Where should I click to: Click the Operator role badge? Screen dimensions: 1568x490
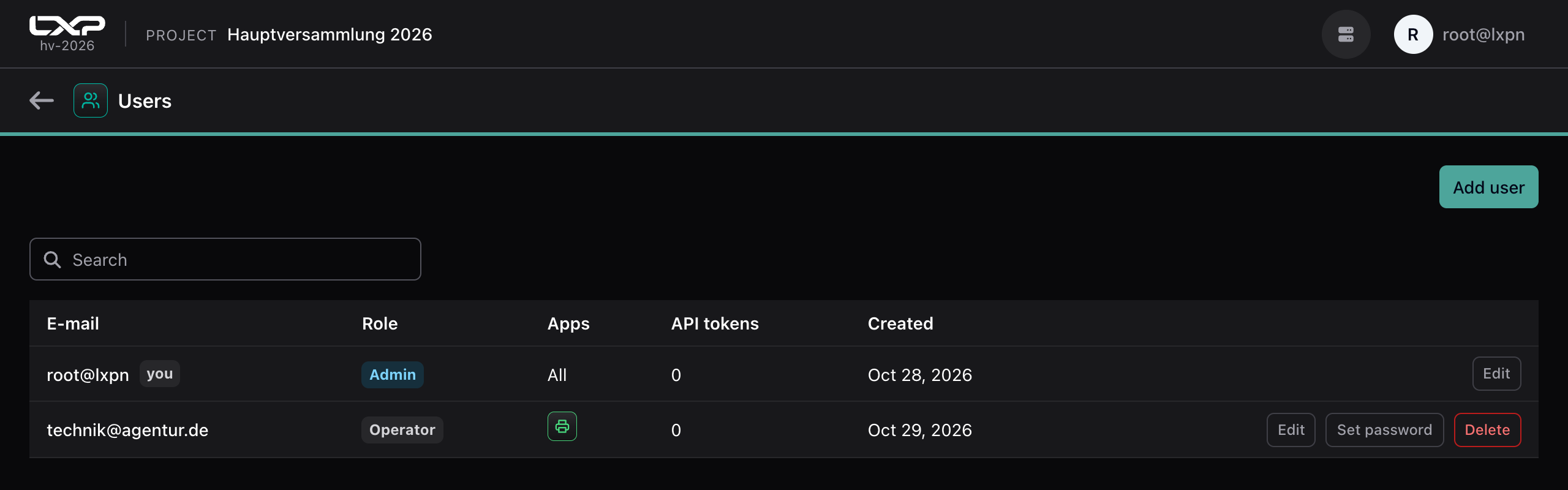(x=402, y=430)
